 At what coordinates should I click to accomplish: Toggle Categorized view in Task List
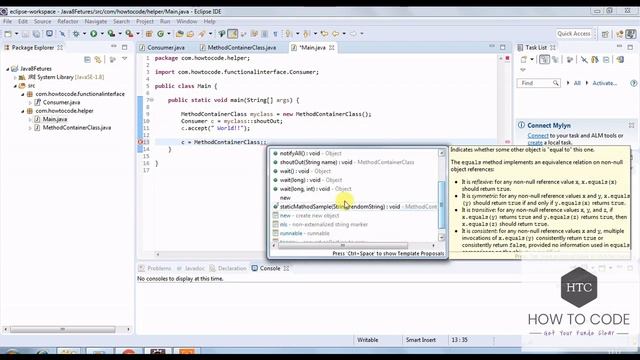pyautogui.click(x=544, y=60)
